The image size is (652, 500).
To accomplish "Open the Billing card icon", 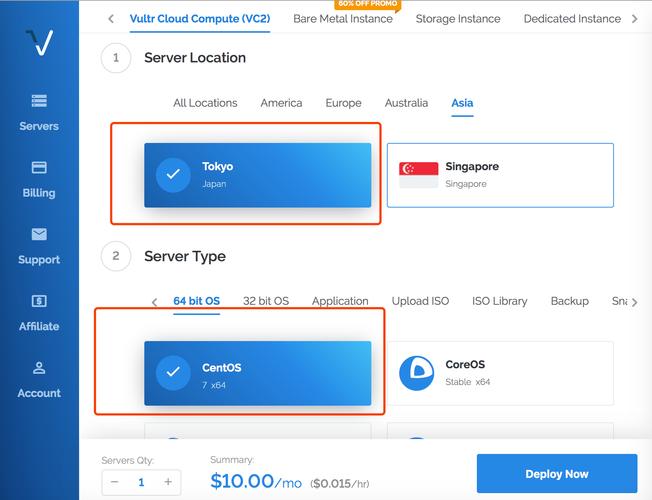I will [x=39, y=167].
